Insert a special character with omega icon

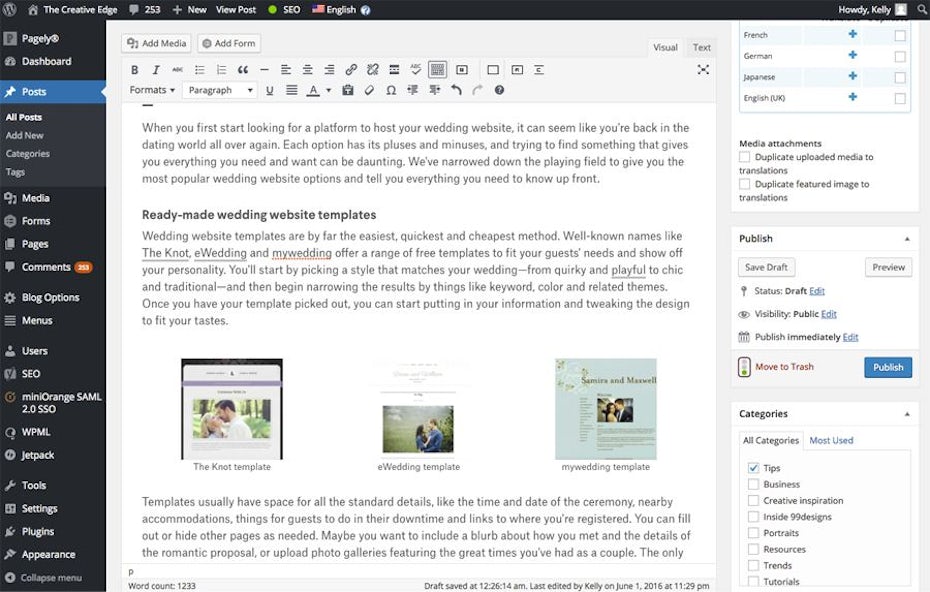coord(390,90)
